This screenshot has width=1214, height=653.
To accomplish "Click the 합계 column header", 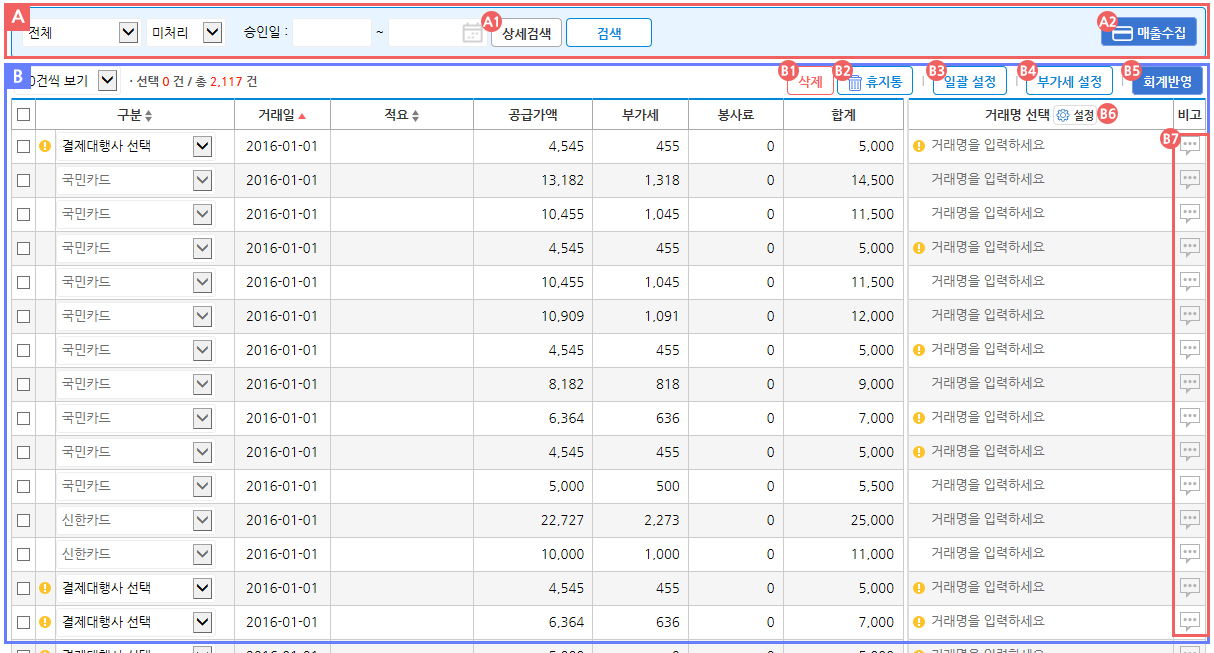I will click(x=843, y=116).
